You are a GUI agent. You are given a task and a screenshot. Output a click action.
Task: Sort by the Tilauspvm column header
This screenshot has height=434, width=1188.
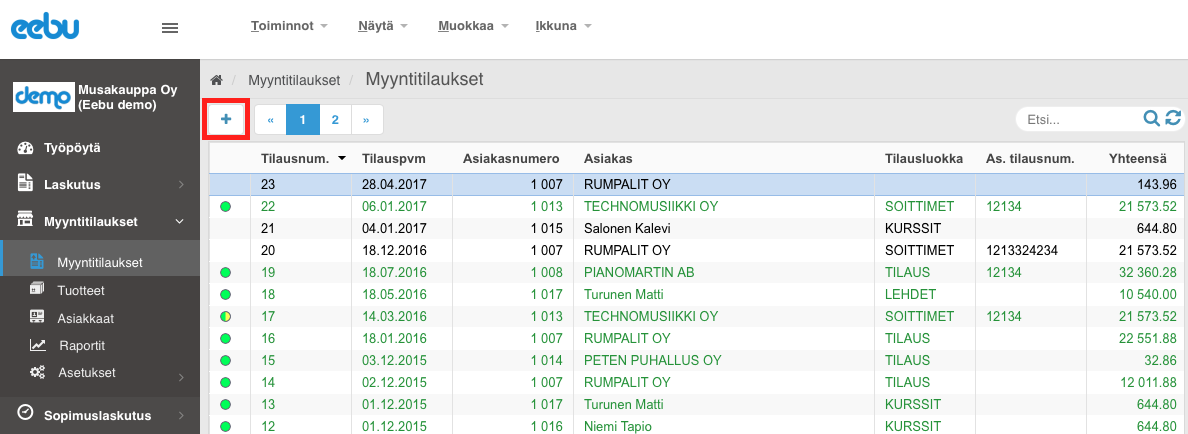click(394, 158)
